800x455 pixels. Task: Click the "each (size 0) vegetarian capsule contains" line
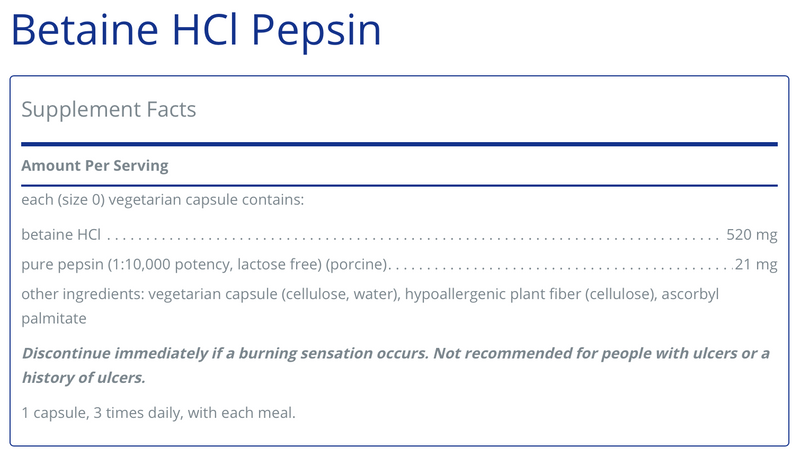[x=162, y=201]
